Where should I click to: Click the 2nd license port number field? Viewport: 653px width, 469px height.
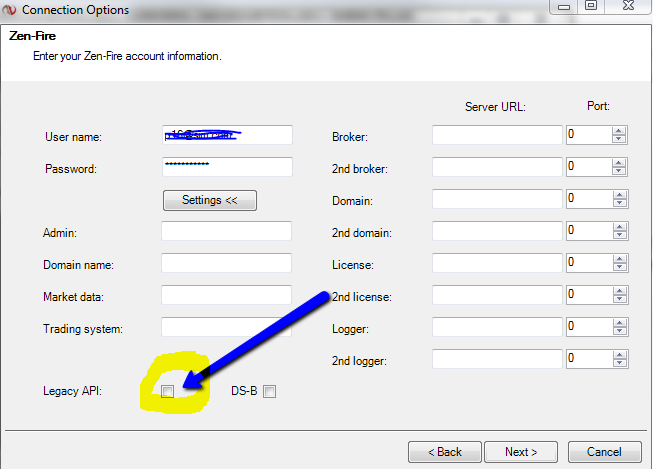tap(589, 295)
